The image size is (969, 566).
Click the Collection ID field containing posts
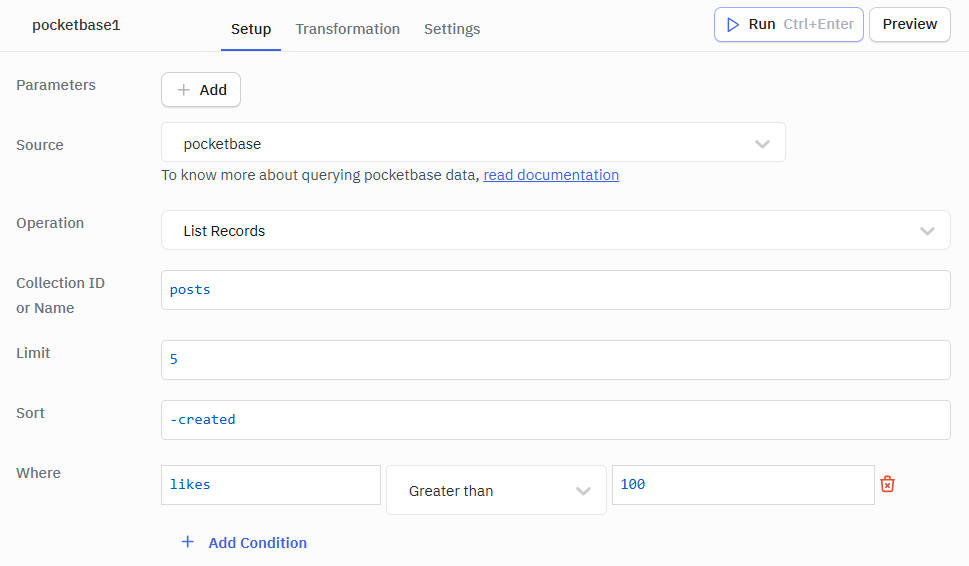click(555, 290)
